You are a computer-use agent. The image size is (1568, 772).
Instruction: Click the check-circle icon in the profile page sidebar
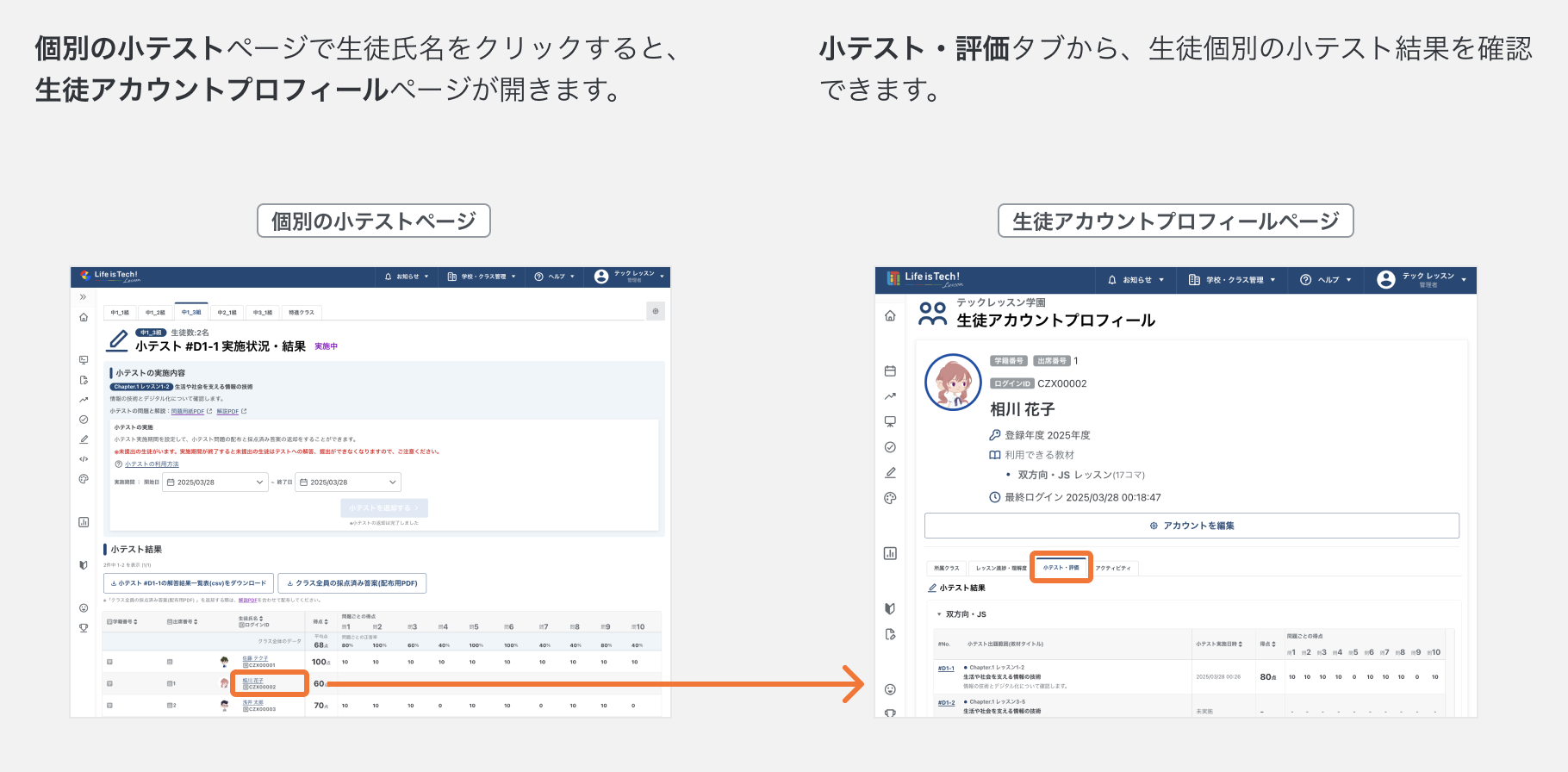point(890,447)
